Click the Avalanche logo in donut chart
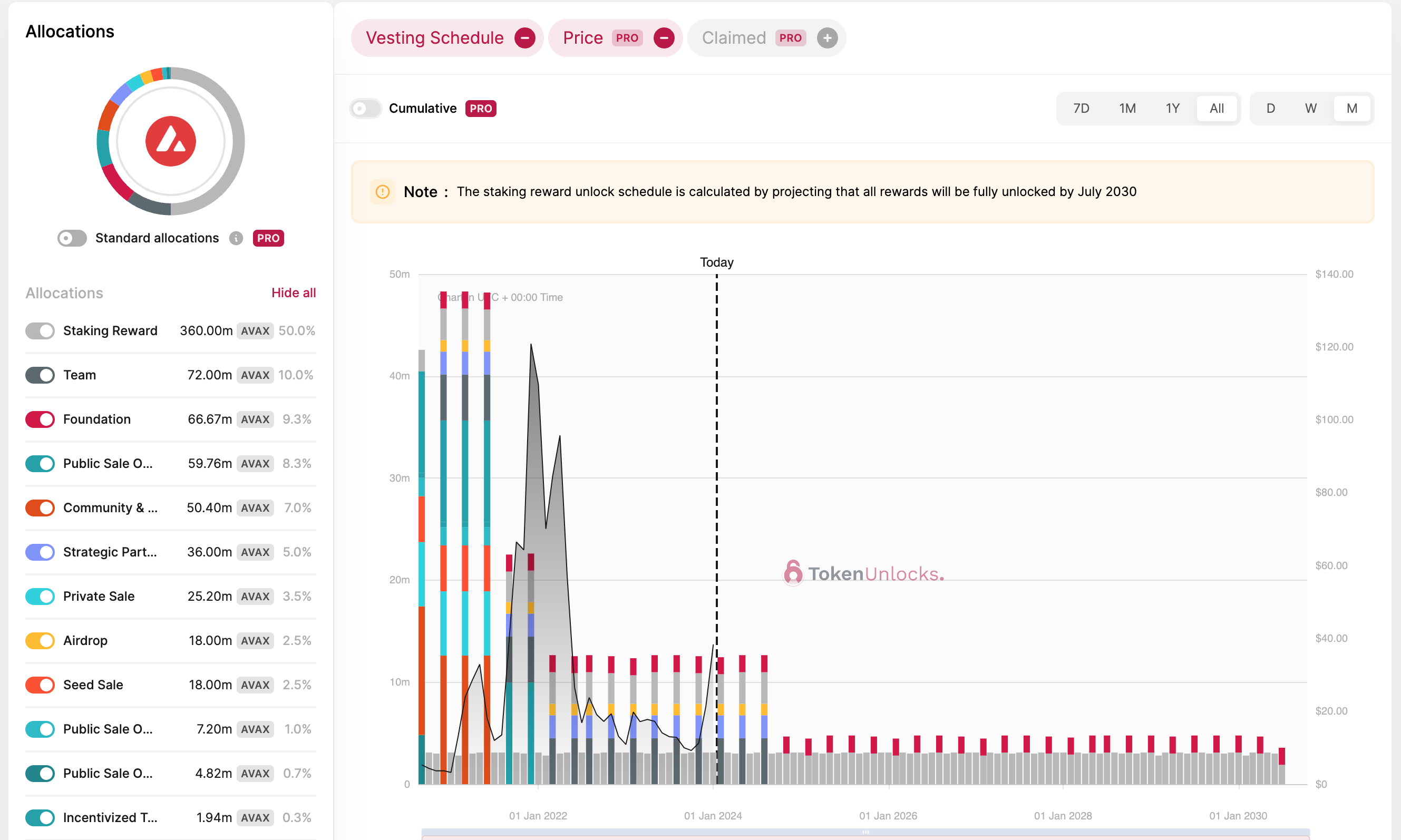This screenshot has height=840, width=1401. pos(170,142)
